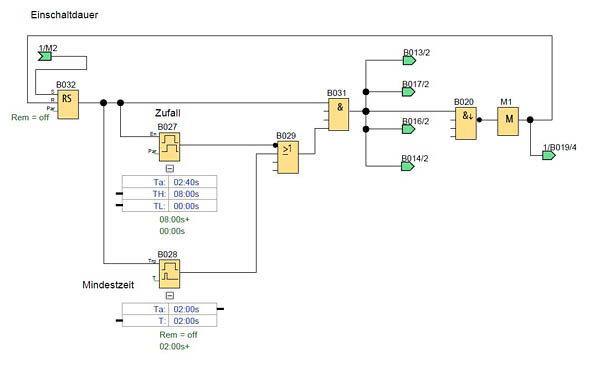This screenshot has height=366, width=600.
Task: Select the Mindestzeit text label
Action: [108, 284]
